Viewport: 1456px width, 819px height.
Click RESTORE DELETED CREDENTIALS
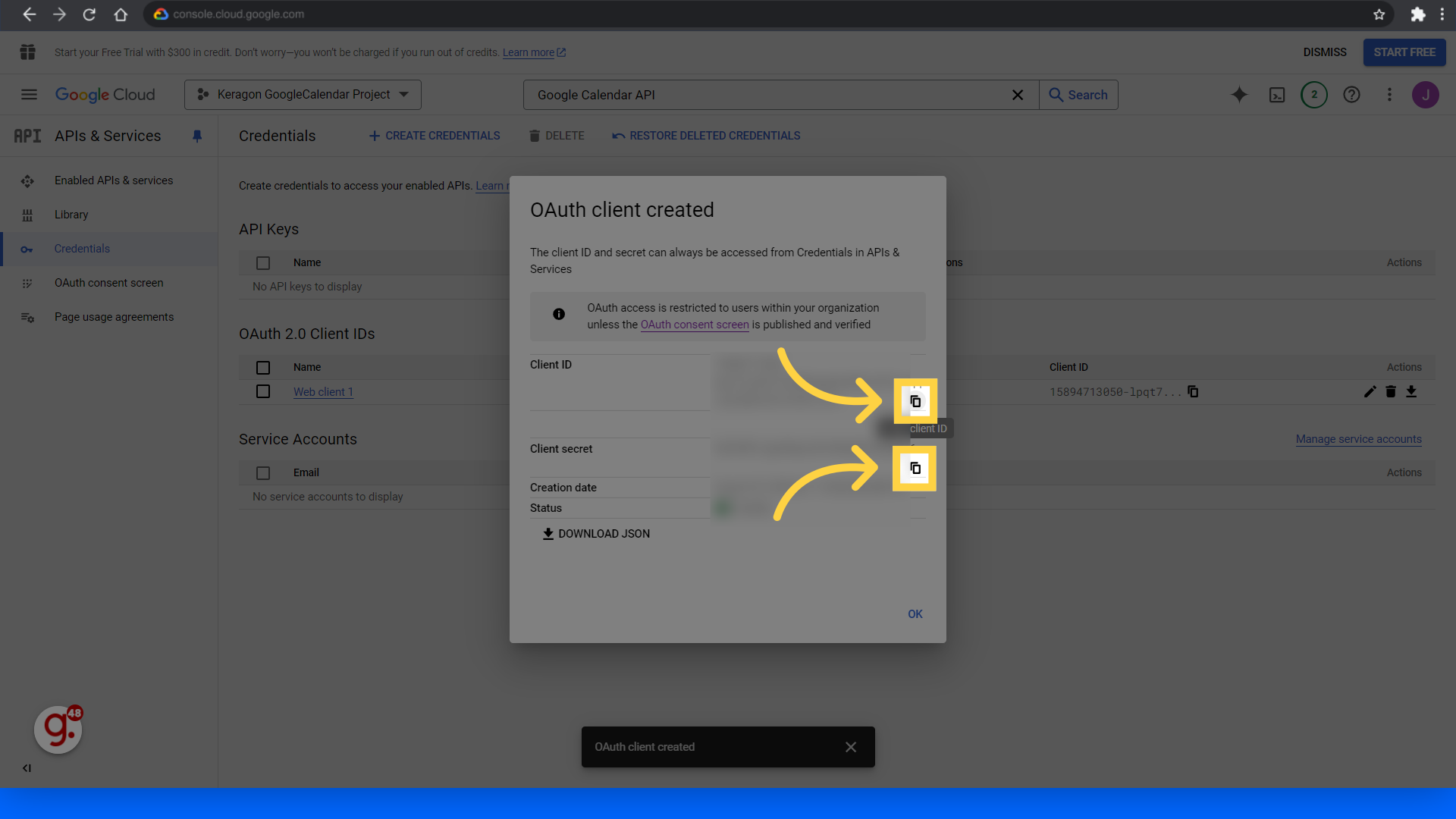pyautogui.click(x=706, y=136)
